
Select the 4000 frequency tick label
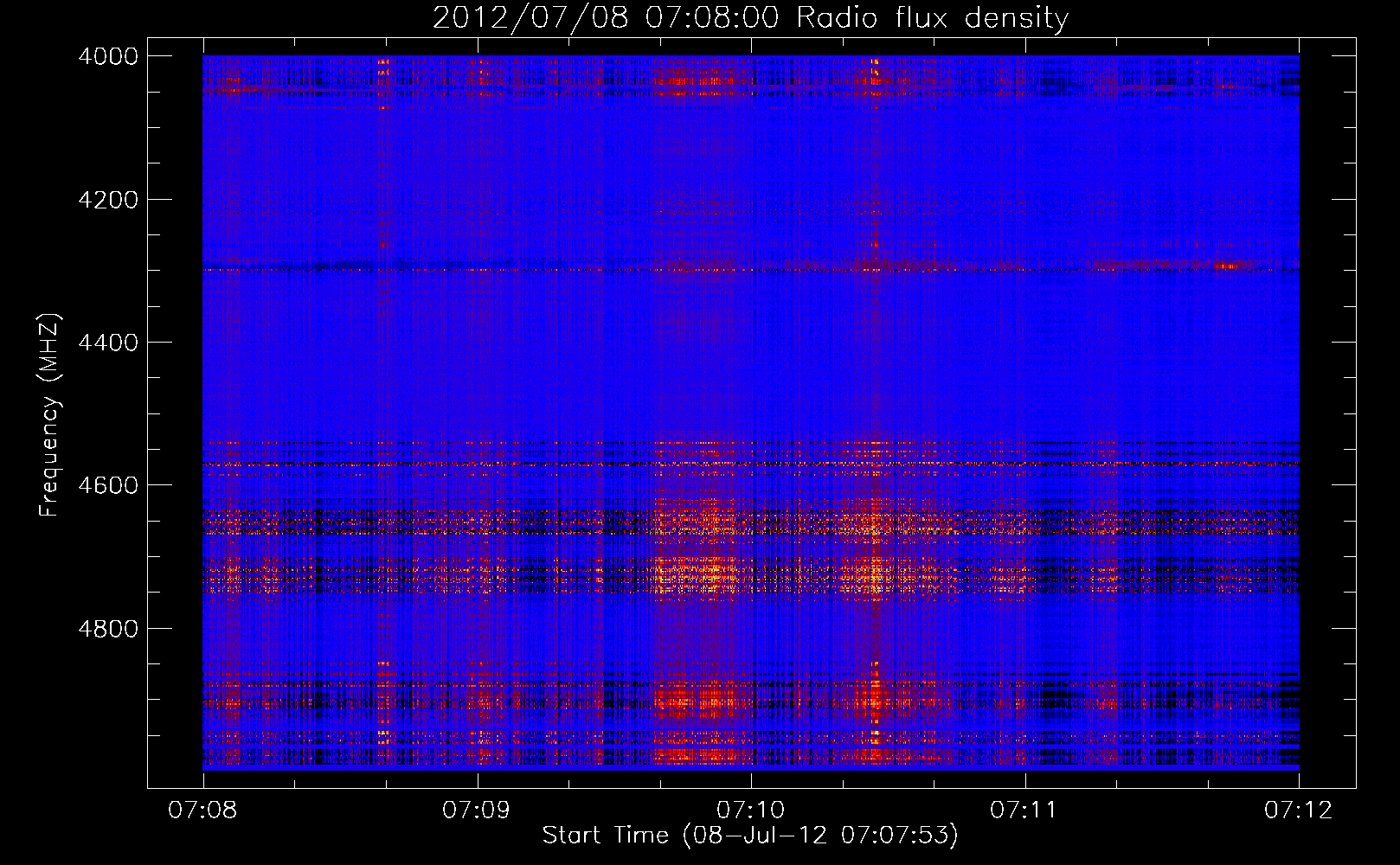click(x=108, y=56)
